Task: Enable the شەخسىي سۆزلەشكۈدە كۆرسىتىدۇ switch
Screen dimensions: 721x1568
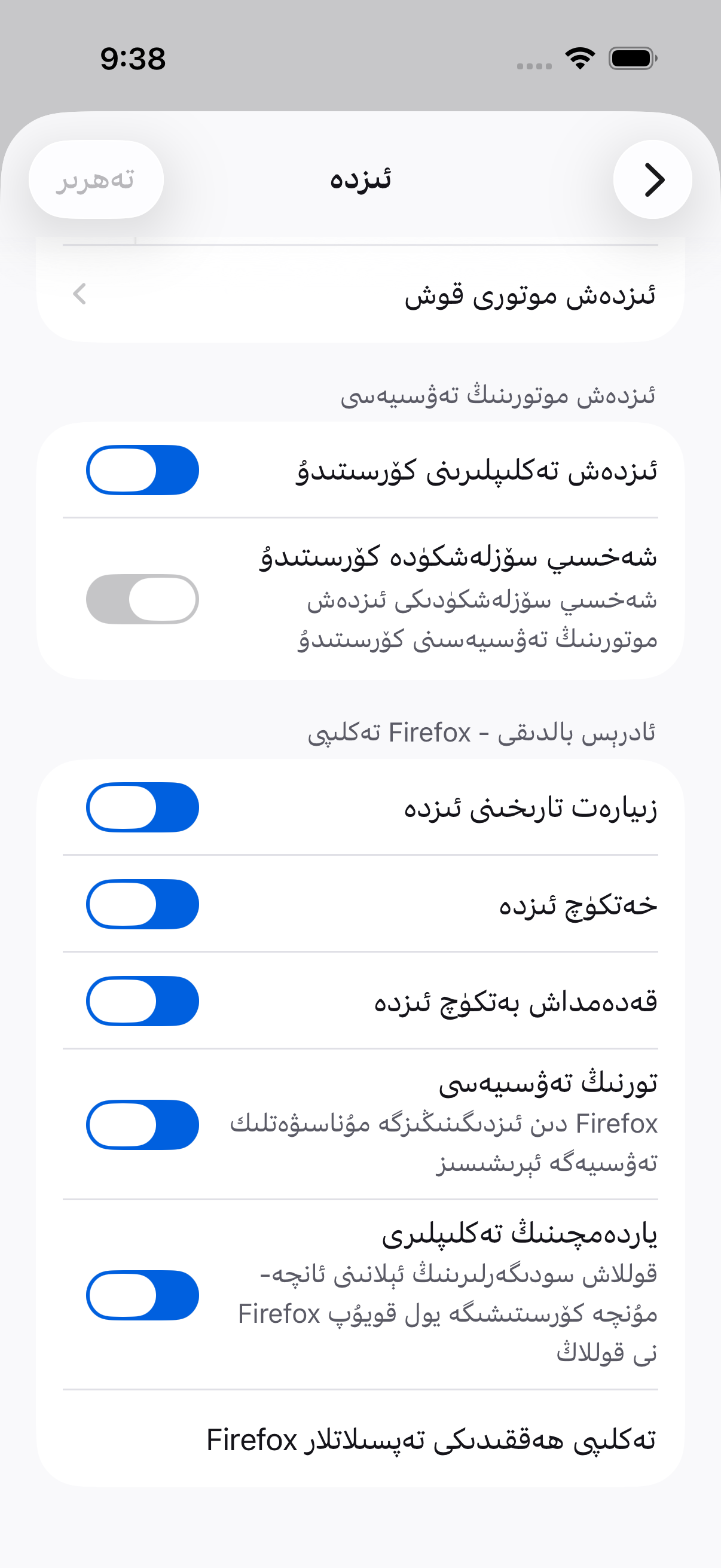Action: [142, 599]
